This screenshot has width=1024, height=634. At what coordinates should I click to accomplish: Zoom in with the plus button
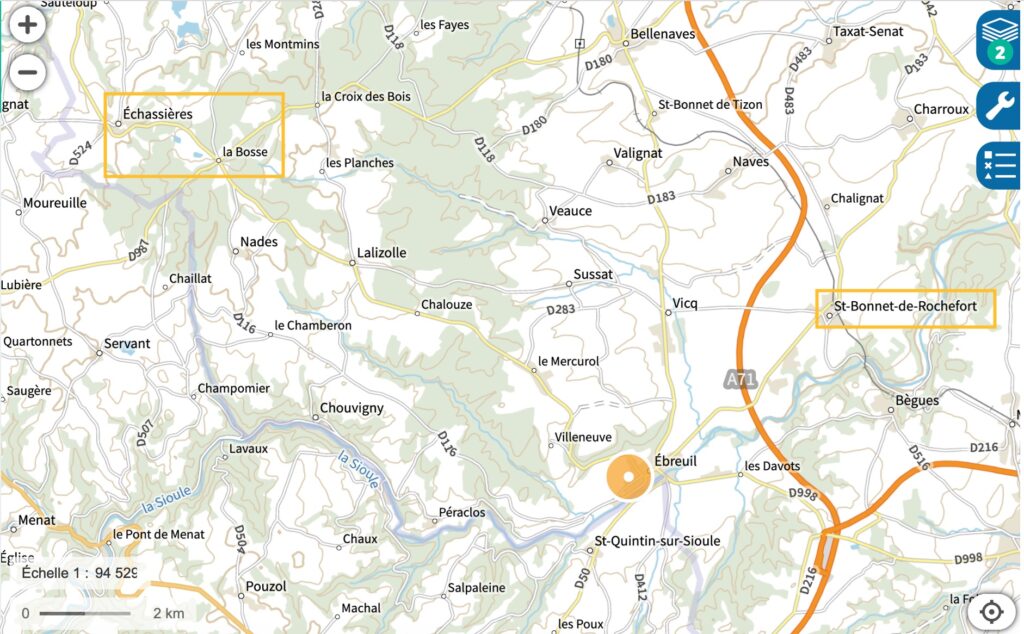(27, 25)
